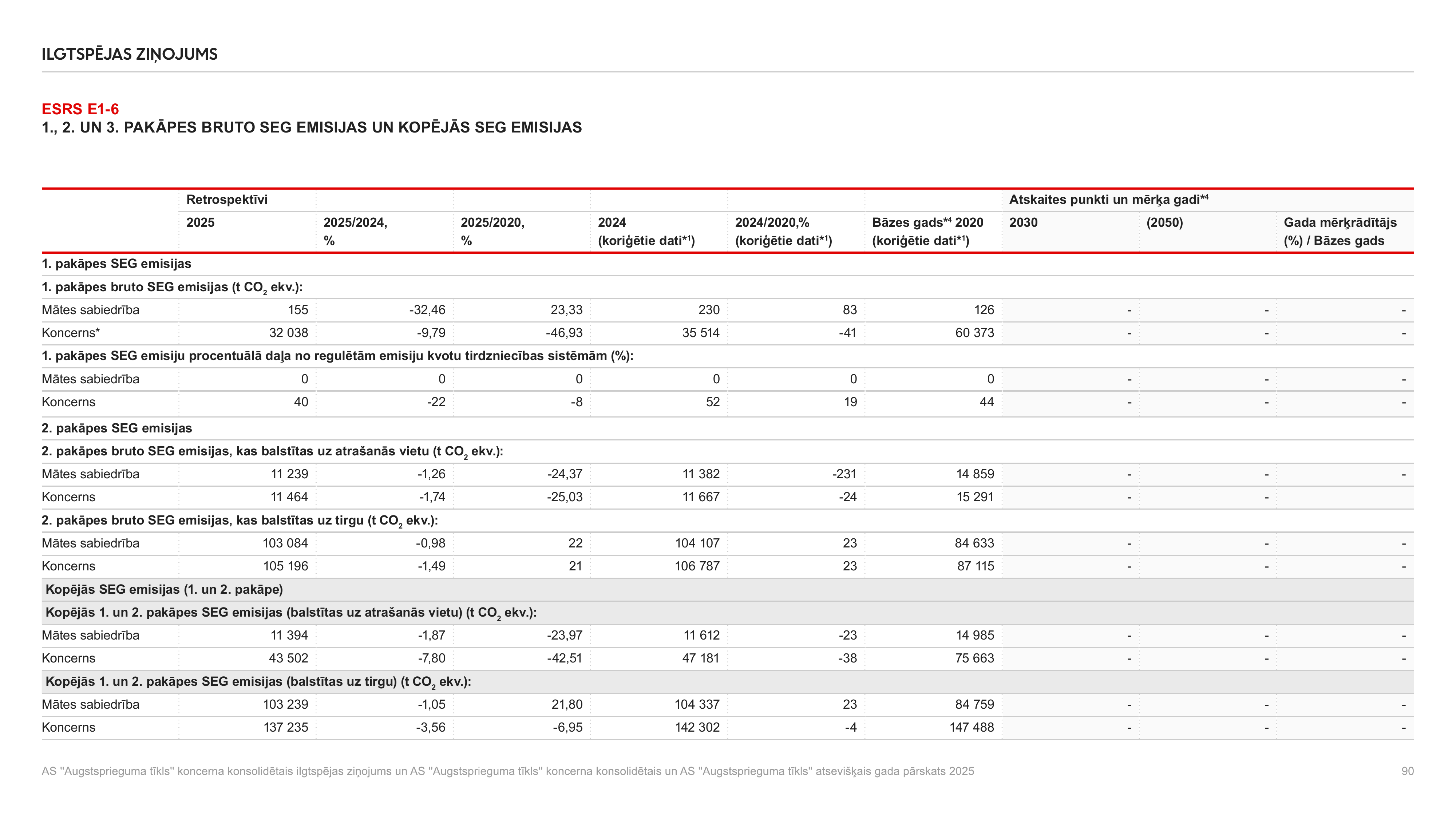Screen dimensions: 1456x819
Task: Click the page number 90
Action: (x=1407, y=772)
